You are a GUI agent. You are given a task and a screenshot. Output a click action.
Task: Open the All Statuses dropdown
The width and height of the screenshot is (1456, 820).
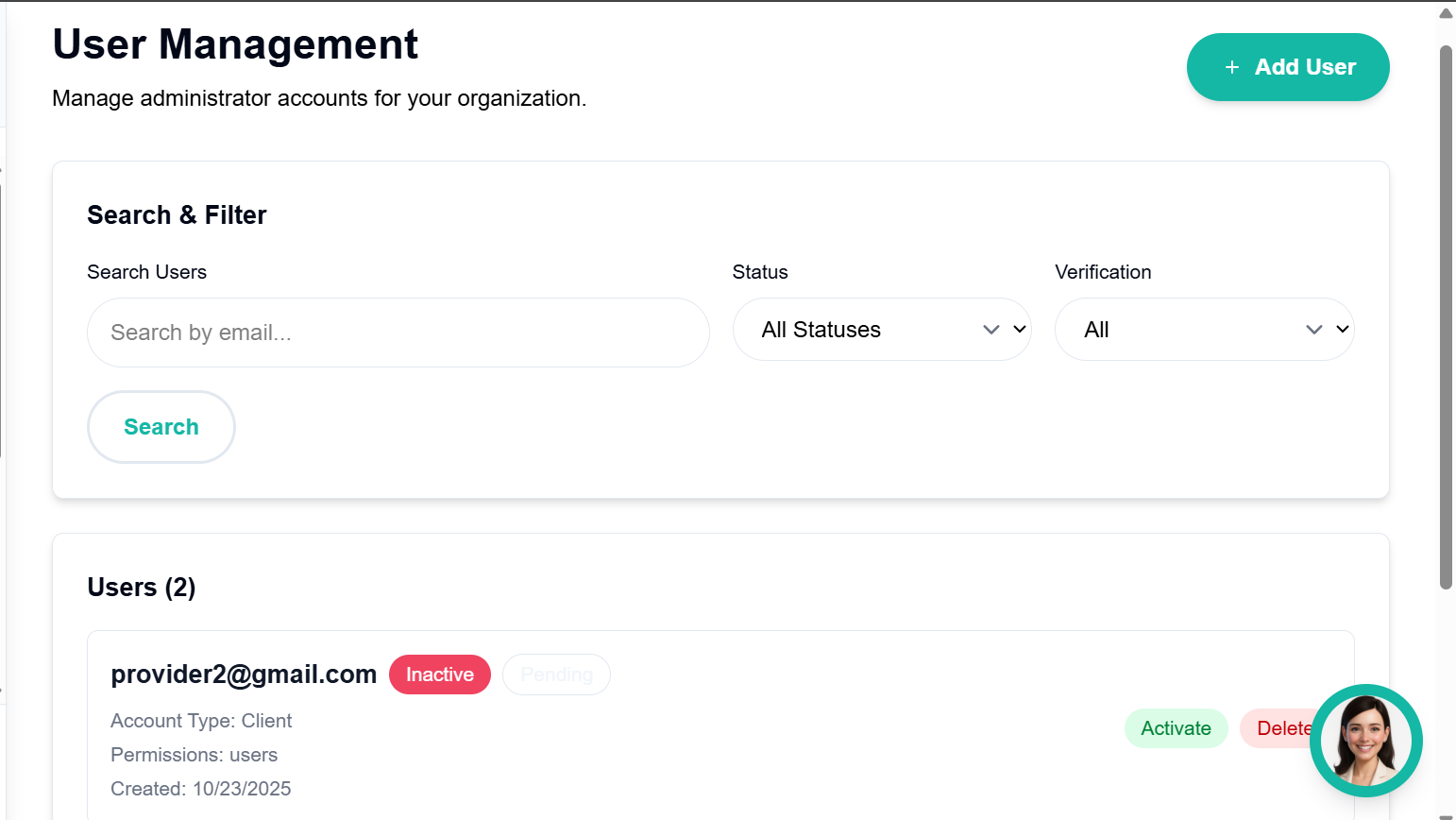(x=881, y=330)
